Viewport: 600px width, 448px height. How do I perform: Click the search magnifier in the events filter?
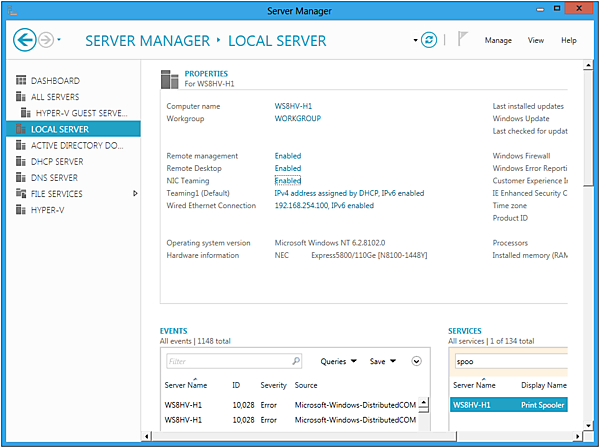point(295,361)
